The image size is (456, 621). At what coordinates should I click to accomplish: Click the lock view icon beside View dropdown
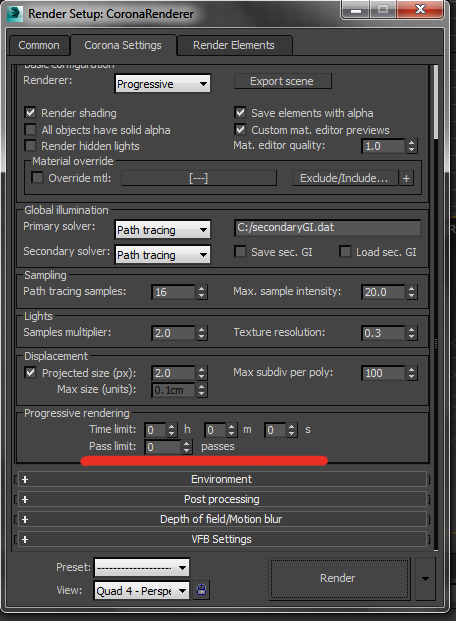(x=201, y=590)
